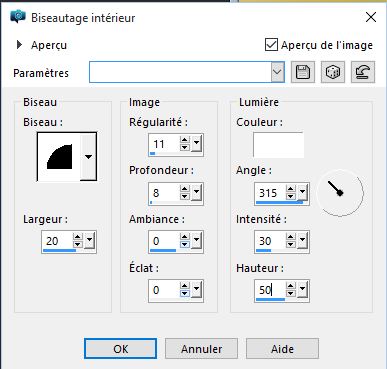
Task: Open the Angle slider dropdown arrow
Action: click(302, 192)
